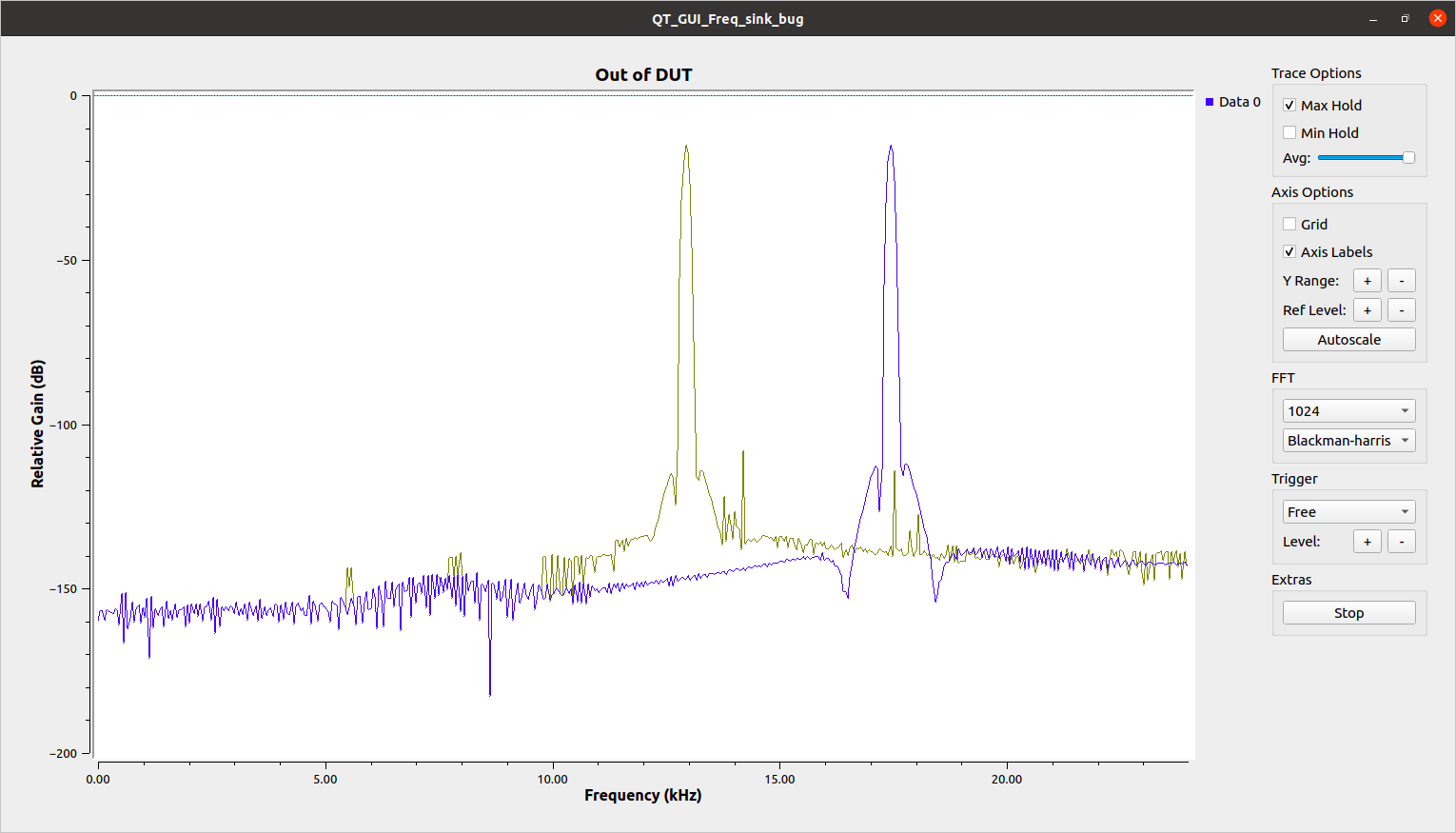Increase the trigger Level with plus
This screenshot has width=1456, height=833.
coord(1367,541)
